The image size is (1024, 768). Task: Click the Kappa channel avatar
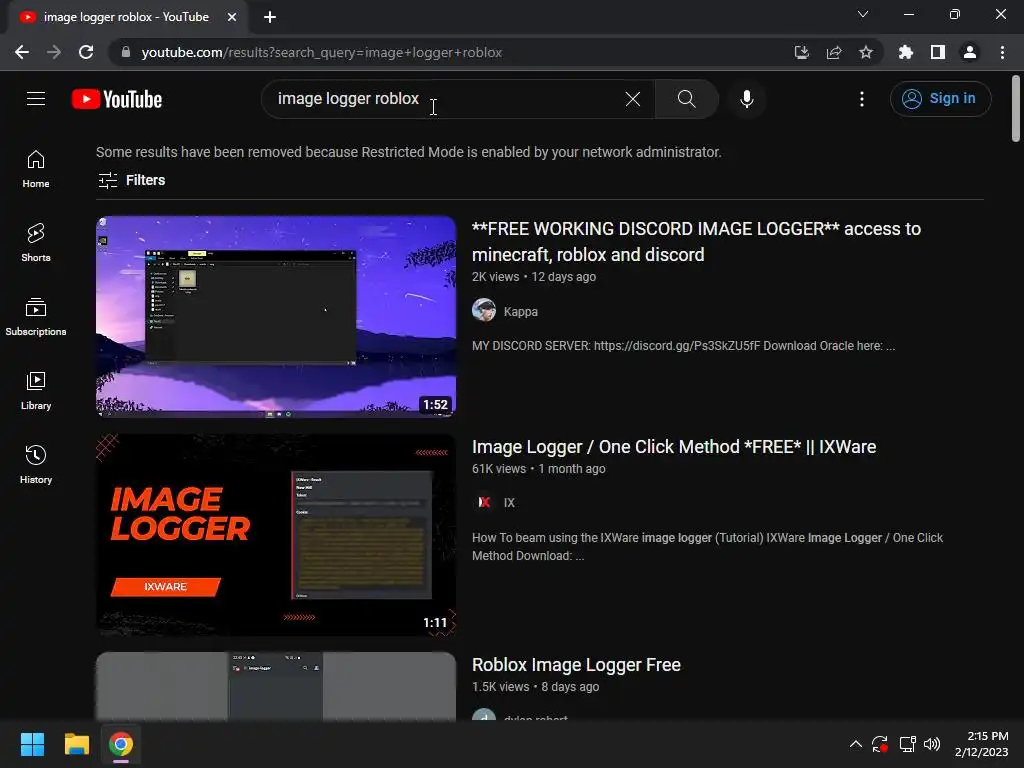tap(484, 310)
